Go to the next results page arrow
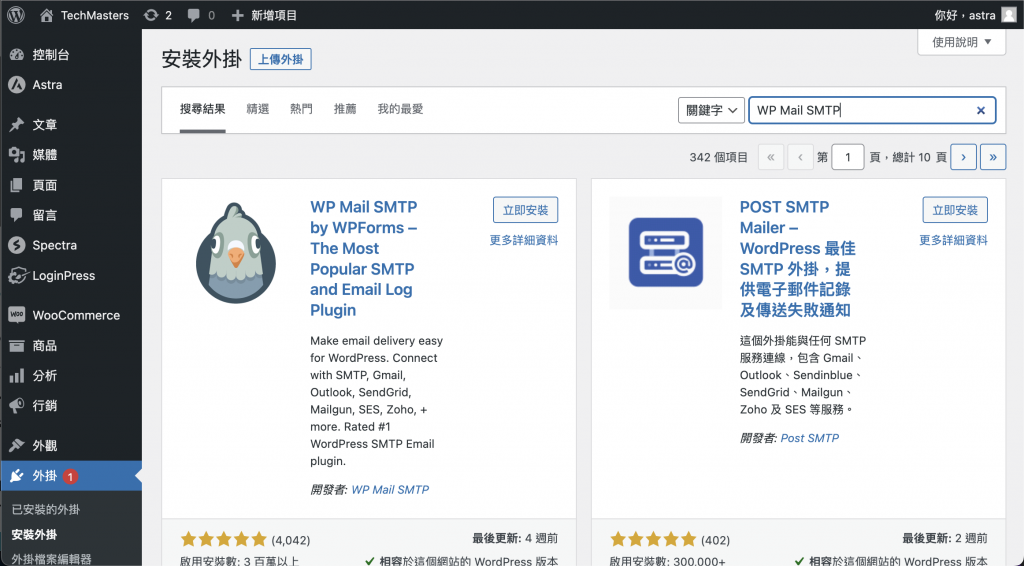Screen dimensions: 1024x566 point(963,157)
